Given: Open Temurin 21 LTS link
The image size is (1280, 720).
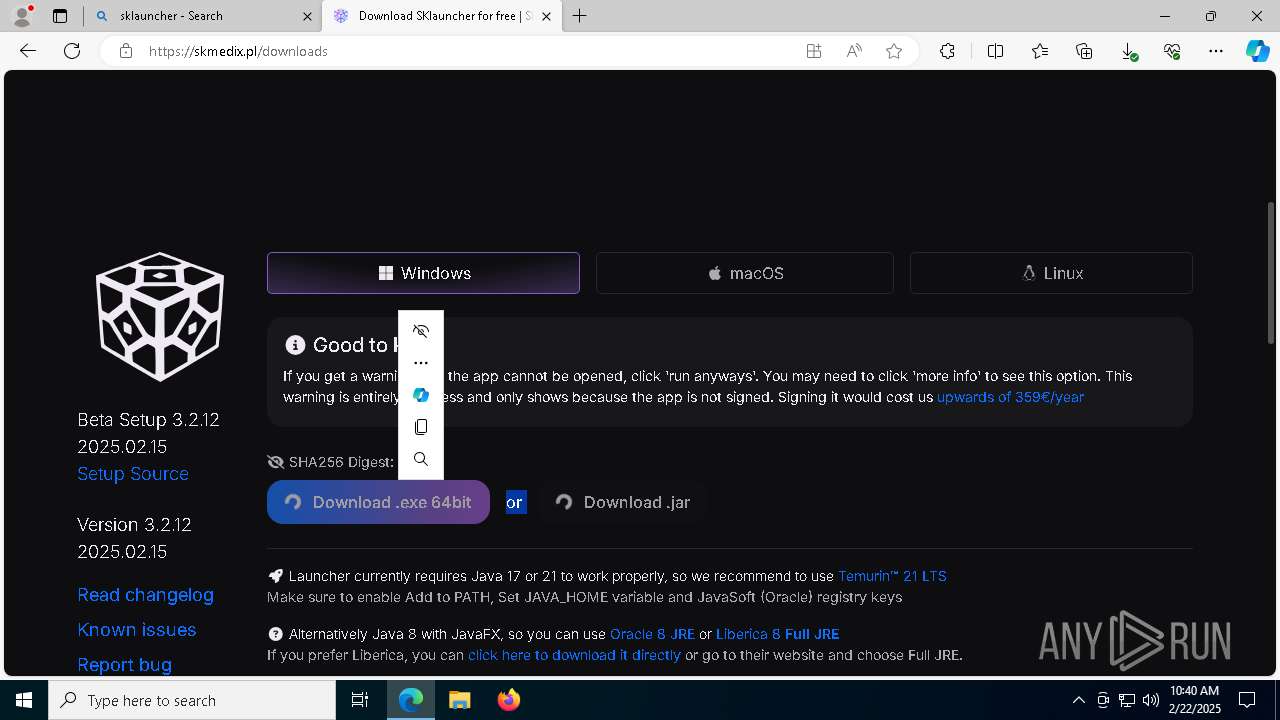Looking at the screenshot, I should [x=892, y=576].
